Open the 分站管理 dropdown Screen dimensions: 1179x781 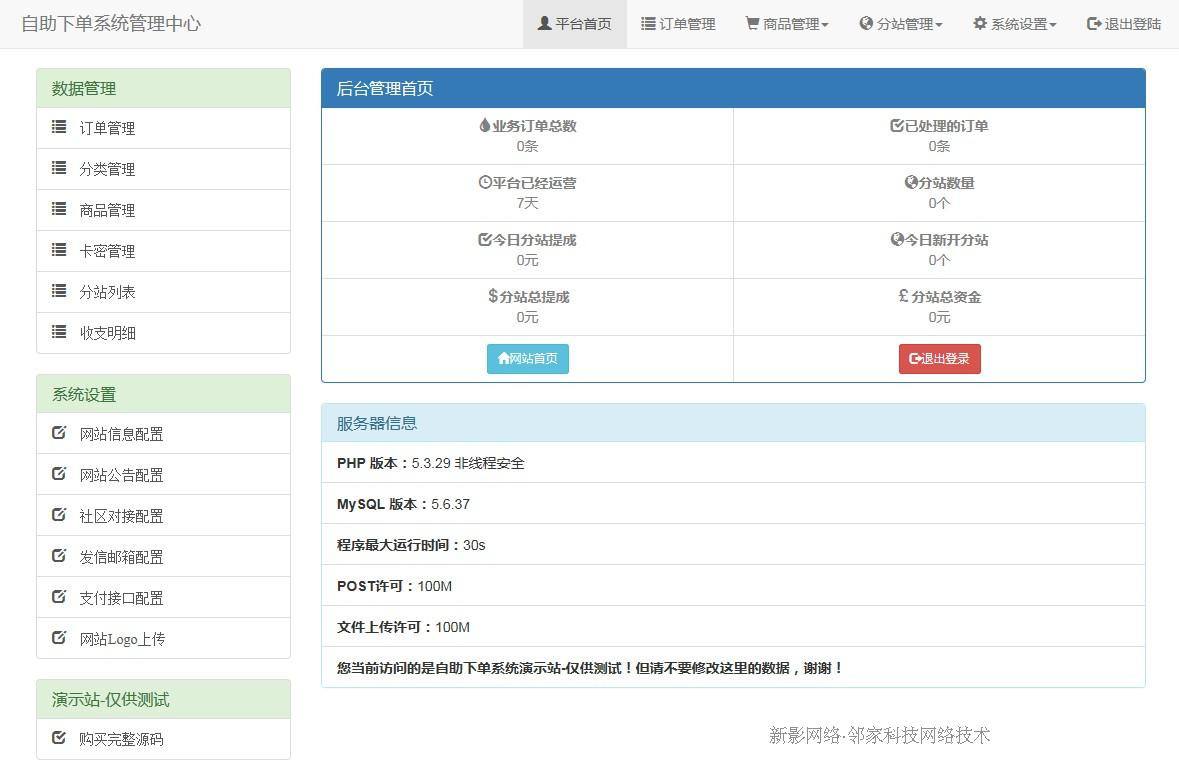point(902,24)
